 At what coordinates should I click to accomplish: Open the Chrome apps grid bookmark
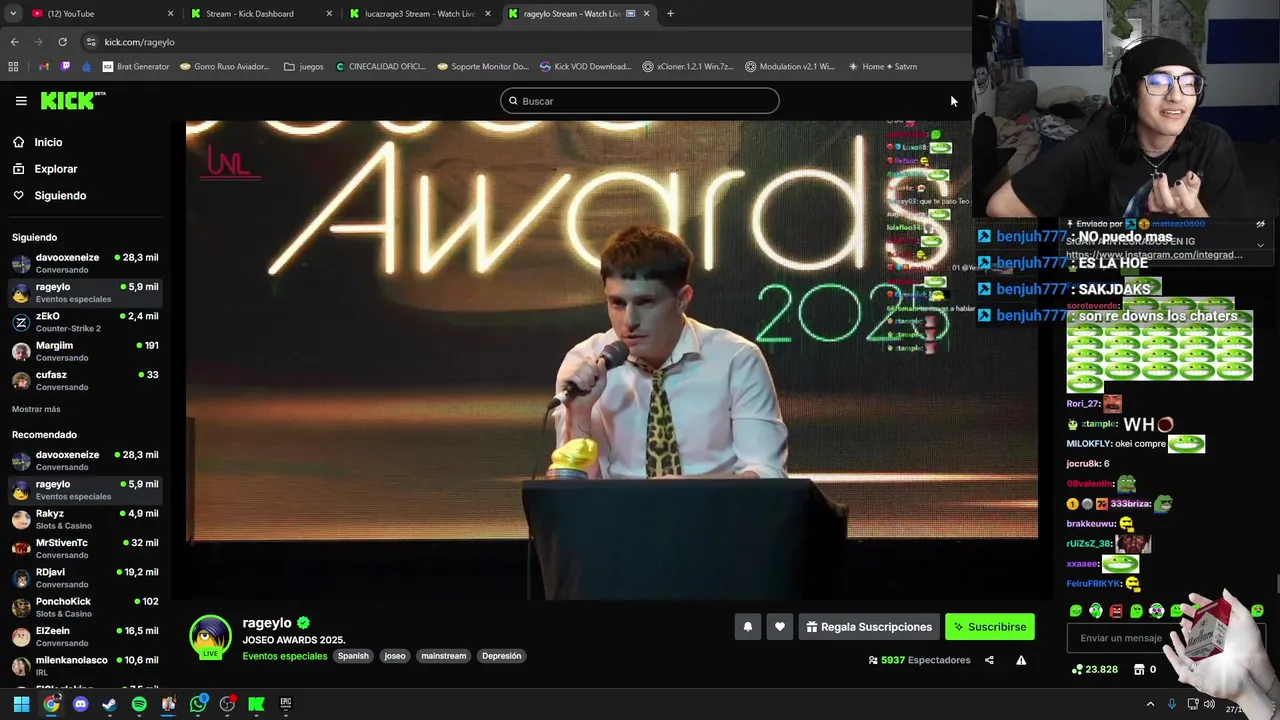(x=13, y=67)
